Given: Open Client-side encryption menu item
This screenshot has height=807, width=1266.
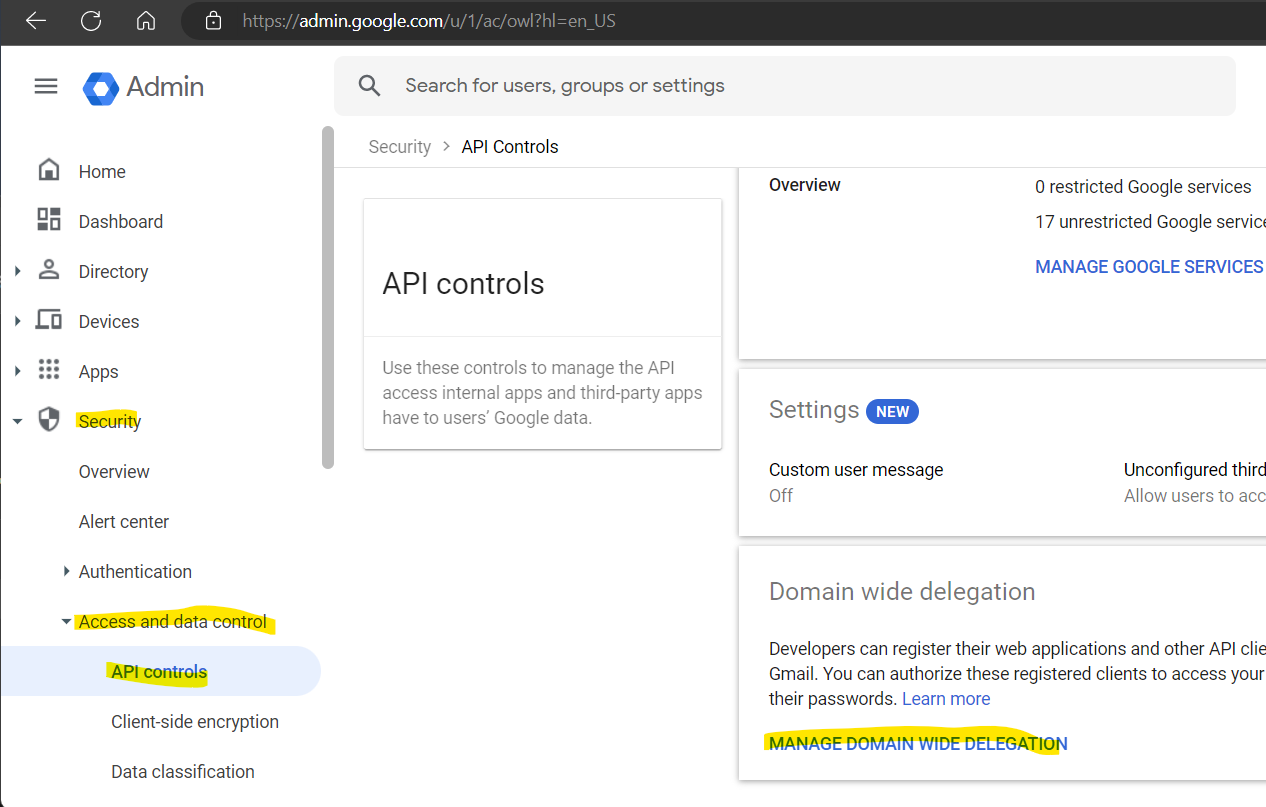Looking at the screenshot, I should tap(194, 721).
